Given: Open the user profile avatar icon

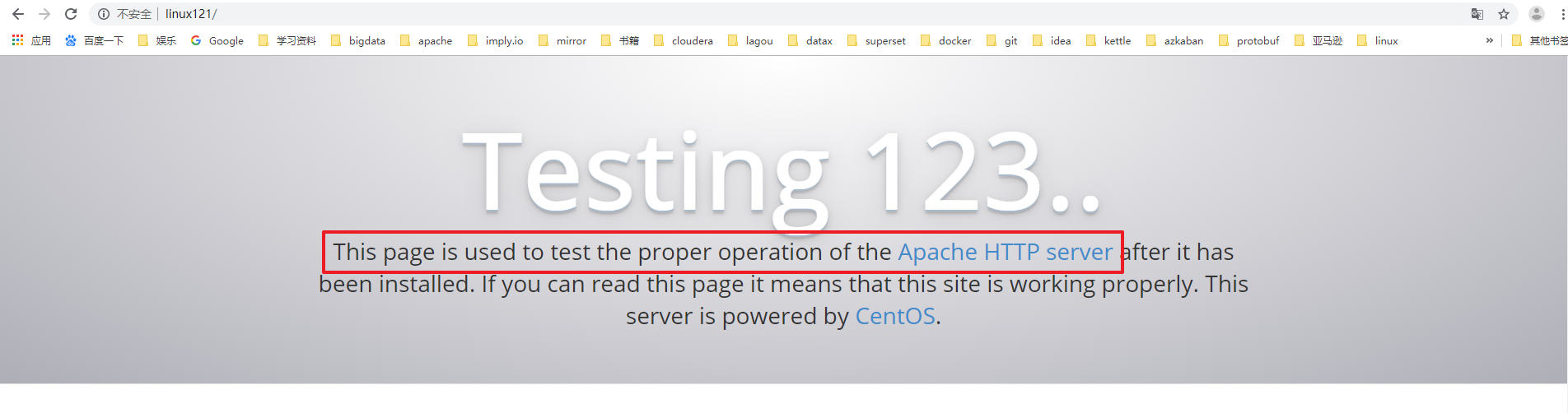Looking at the screenshot, I should click(x=1537, y=14).
